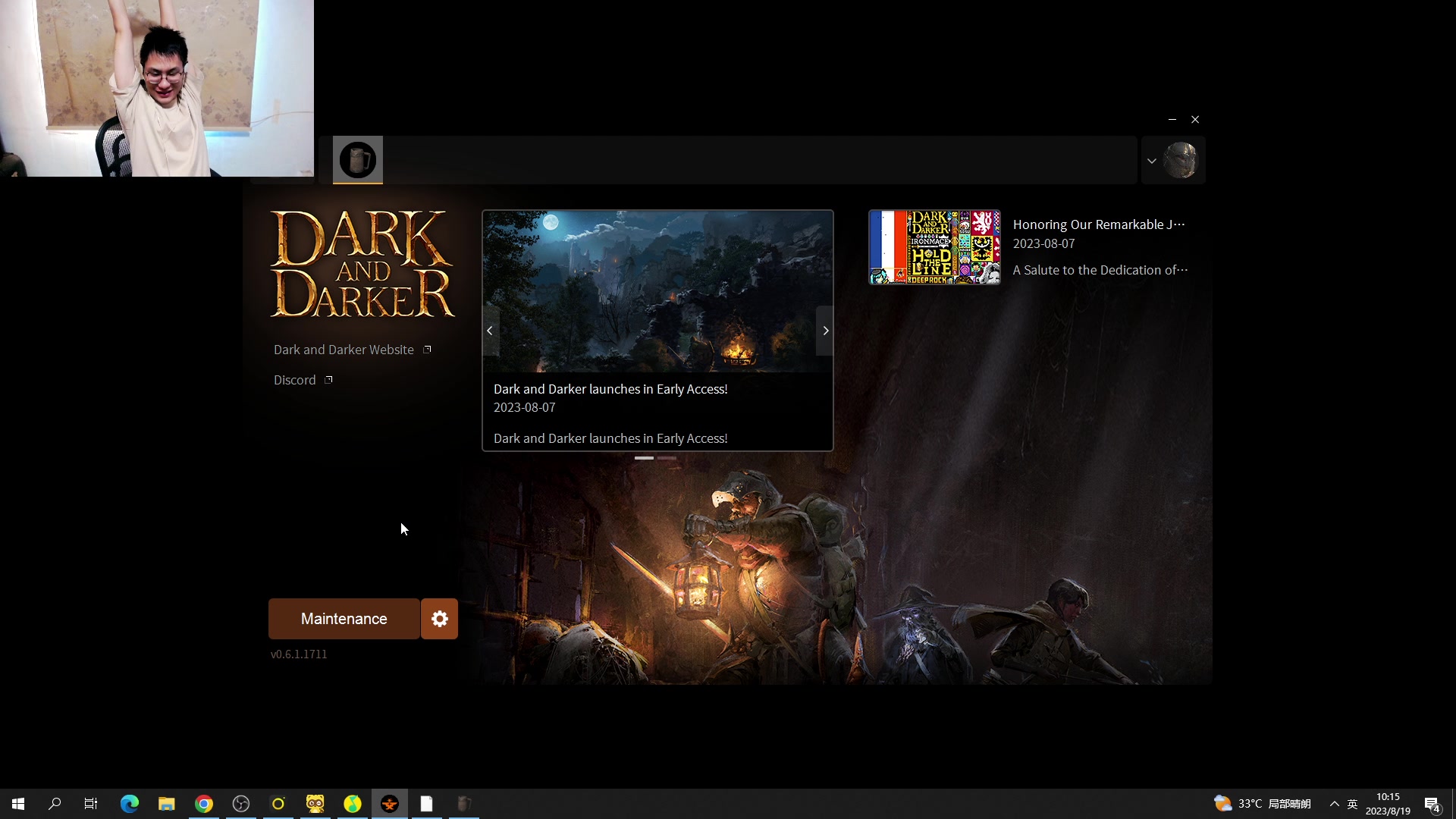The image size is (1456, 819).
Task: Open Dark and Darker Website link
Action: [344, 350]
